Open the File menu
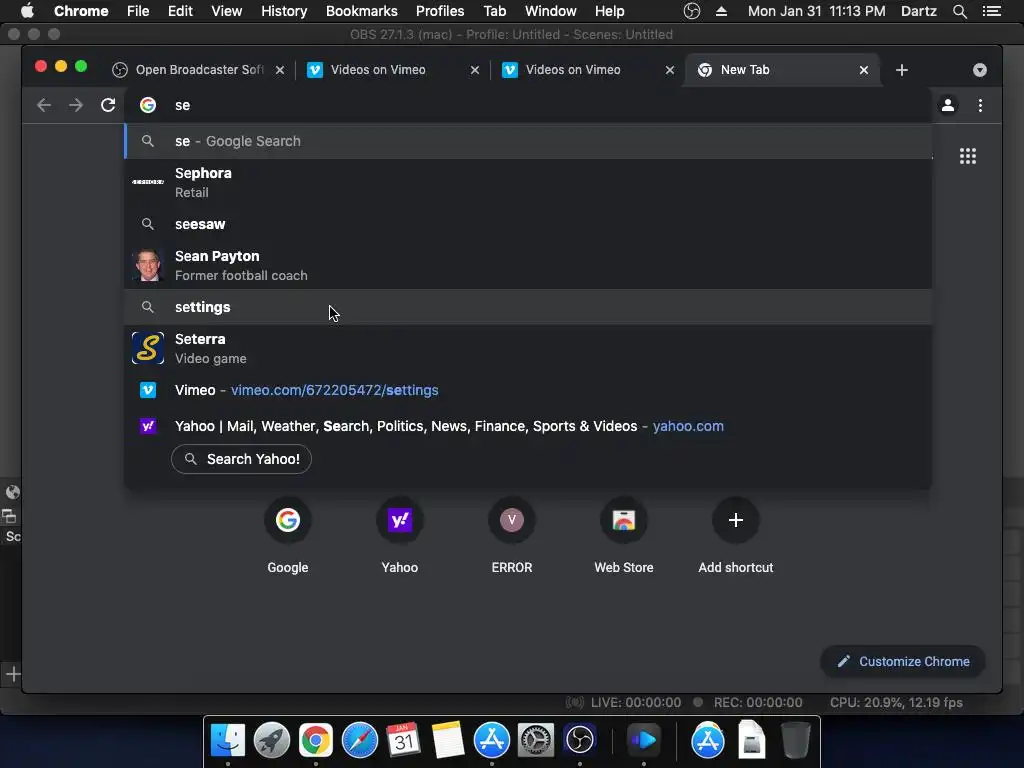Viewport: 1024px width, 768px height. click(138, 11)
